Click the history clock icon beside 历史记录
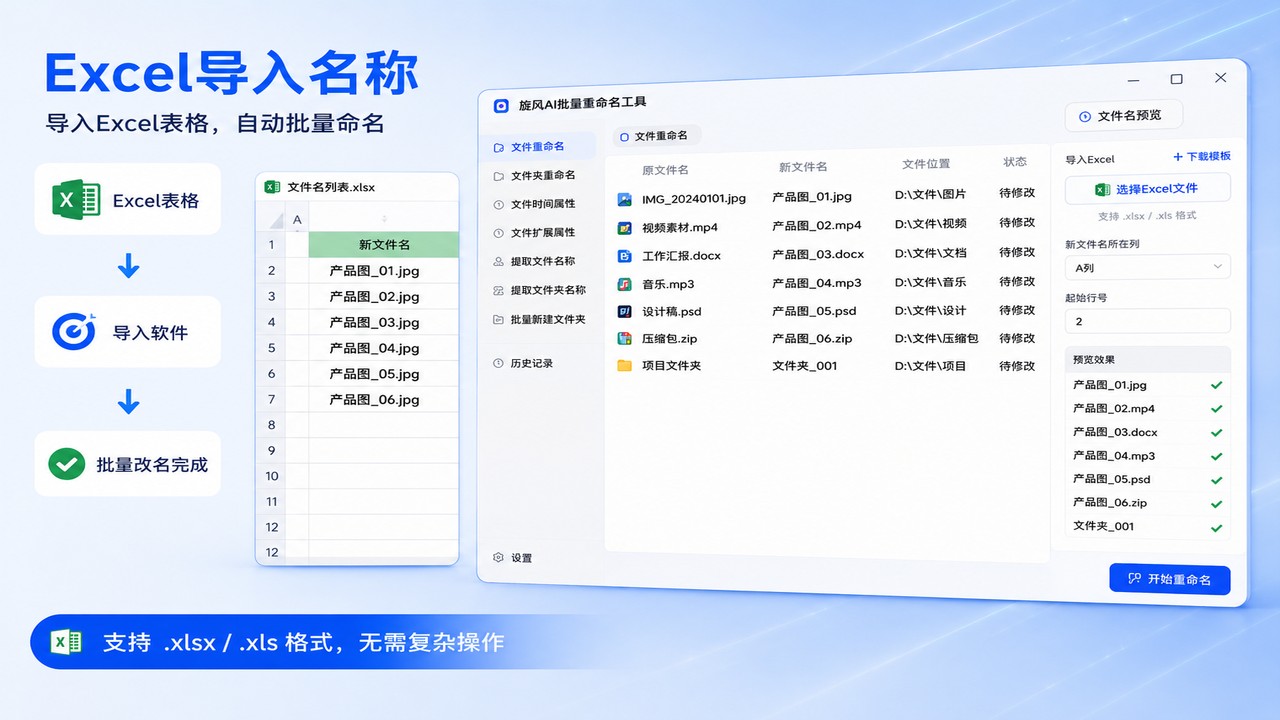Screen dimensions: 1280x720 [x=498, y=363]
